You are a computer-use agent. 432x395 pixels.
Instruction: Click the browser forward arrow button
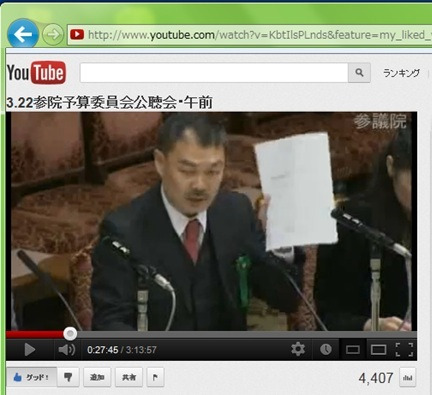pos(53,34)
